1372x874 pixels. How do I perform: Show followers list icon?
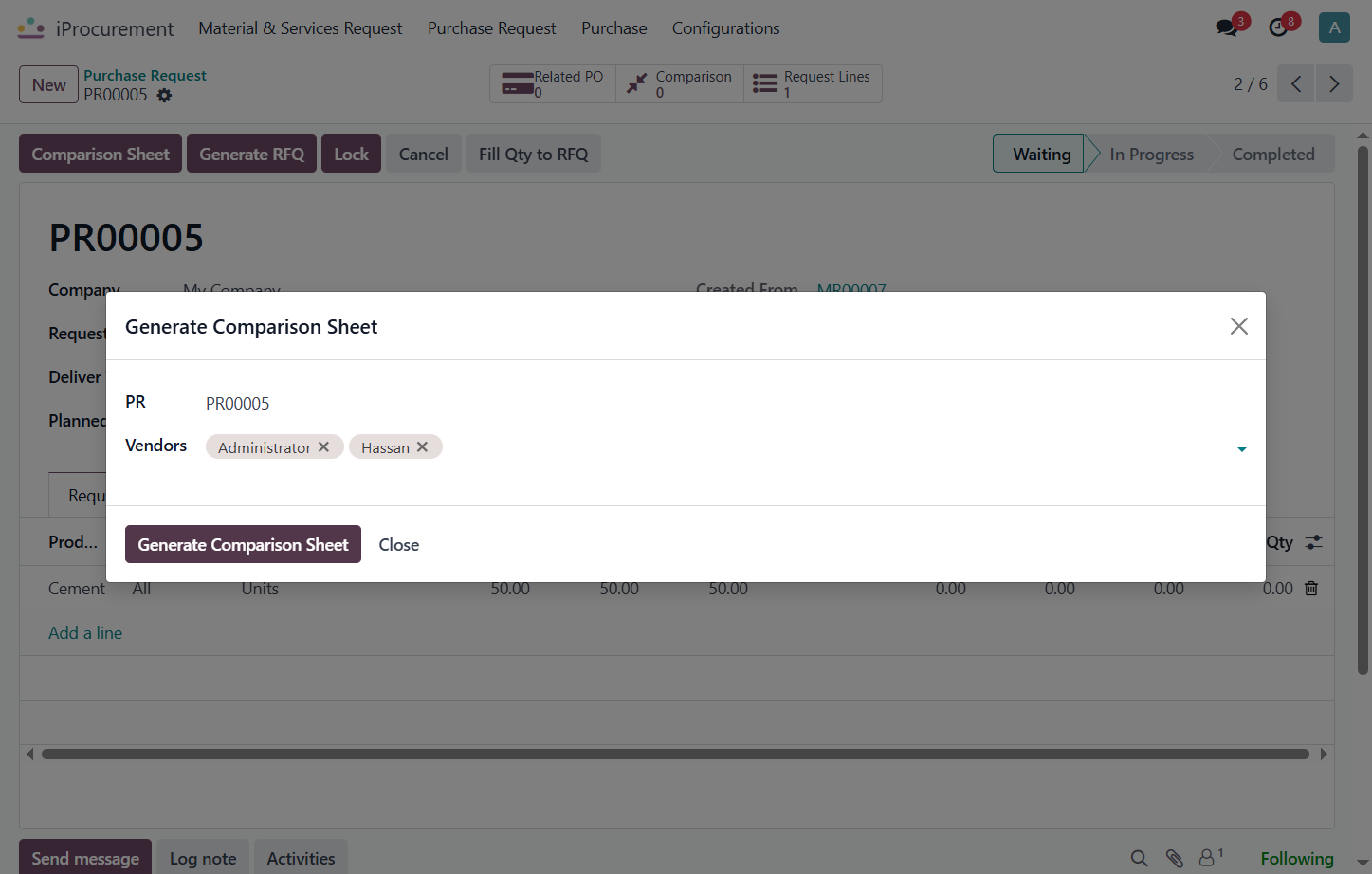pyautogui.click(x=1211, y=857)
